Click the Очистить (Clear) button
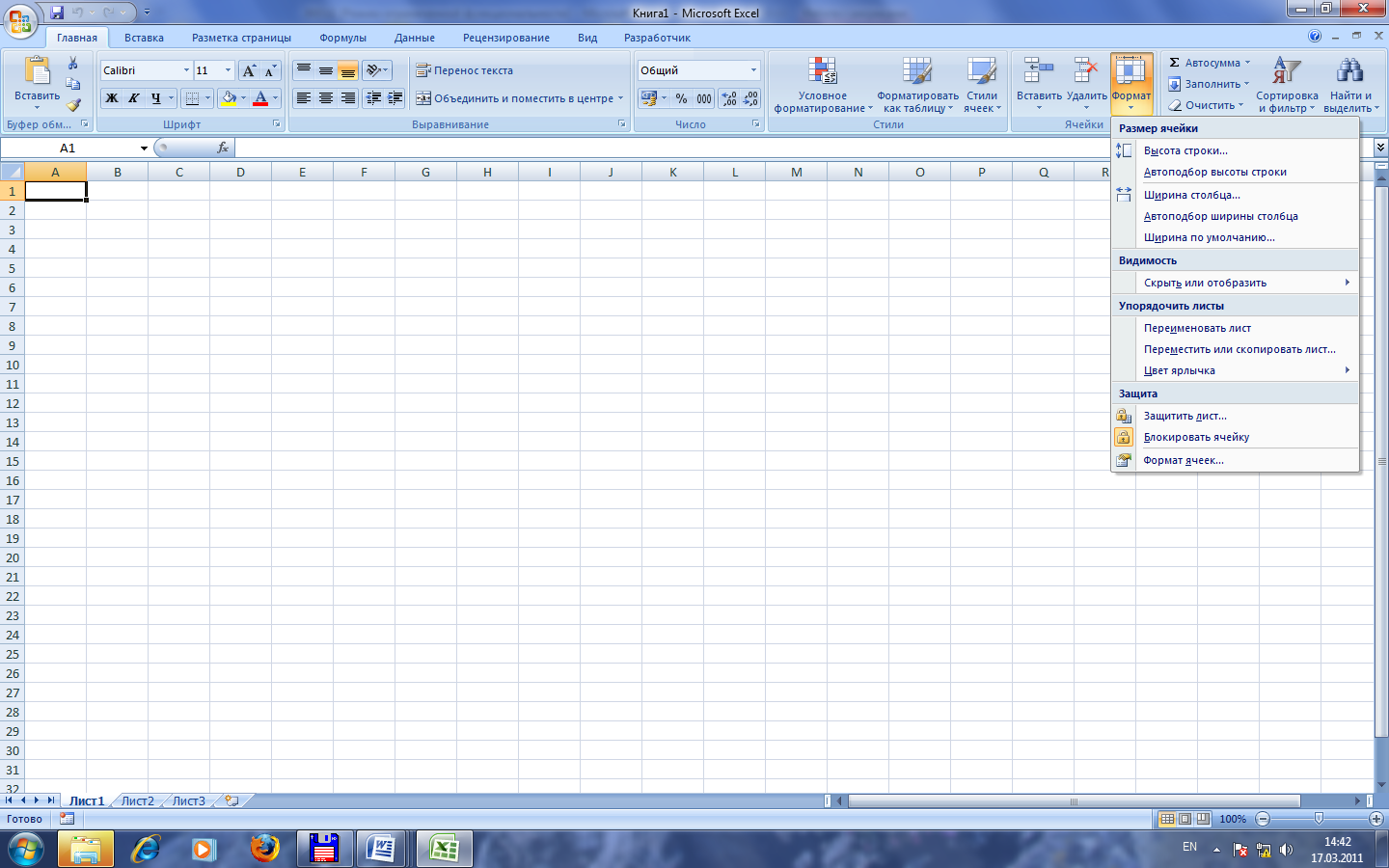 [1206, 105]
